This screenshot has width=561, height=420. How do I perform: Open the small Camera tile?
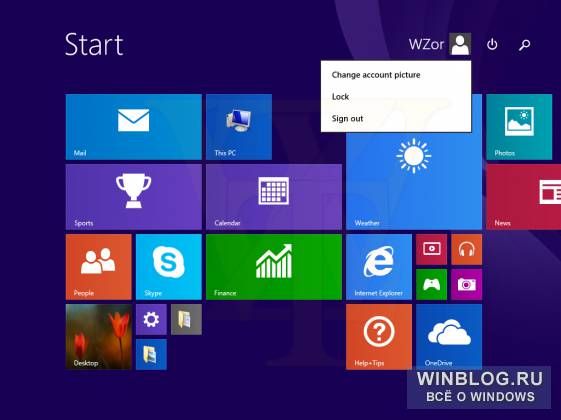point(467,284)
